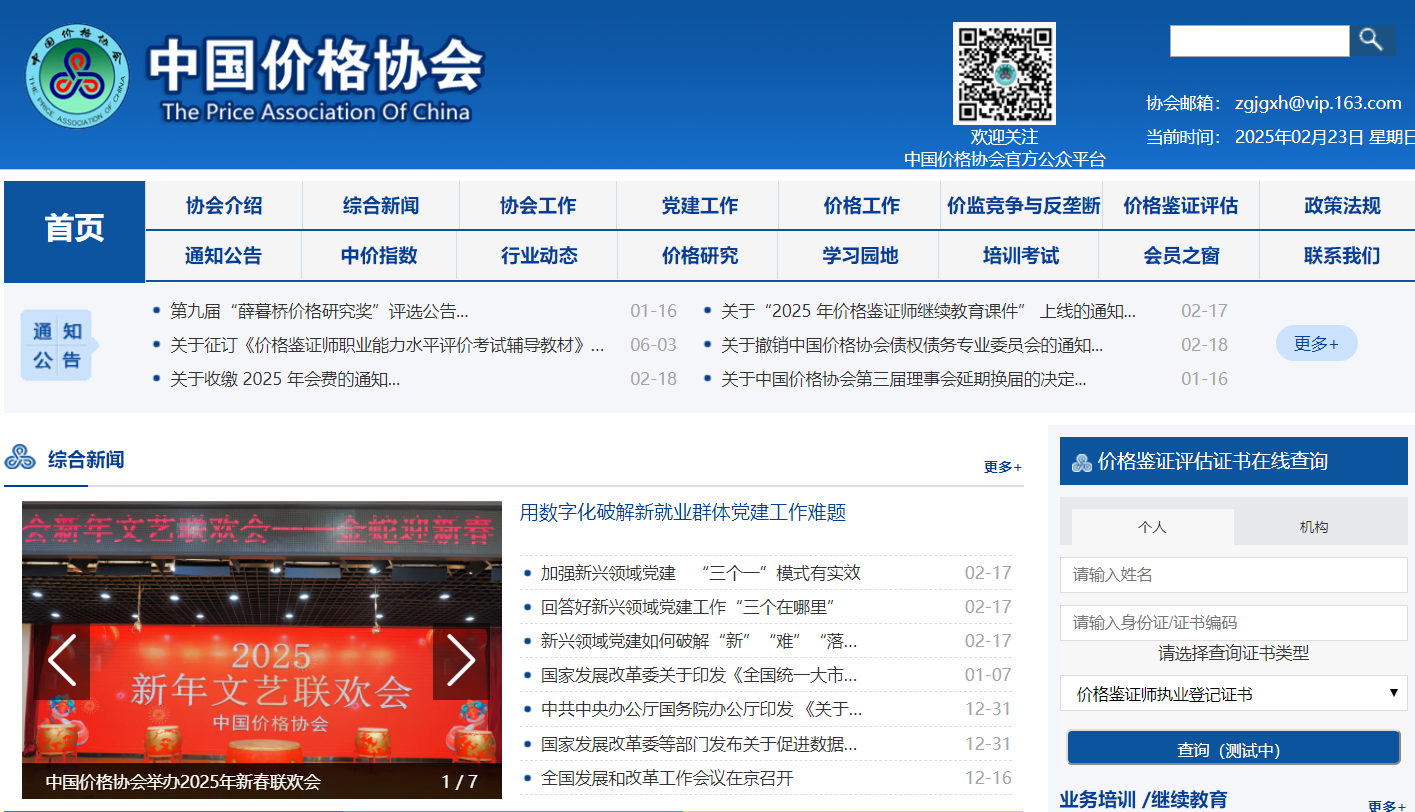Open notice about 征订价格鉴证师辅导教材
This screenshot has height=812, width=1415.
[387, 345]
